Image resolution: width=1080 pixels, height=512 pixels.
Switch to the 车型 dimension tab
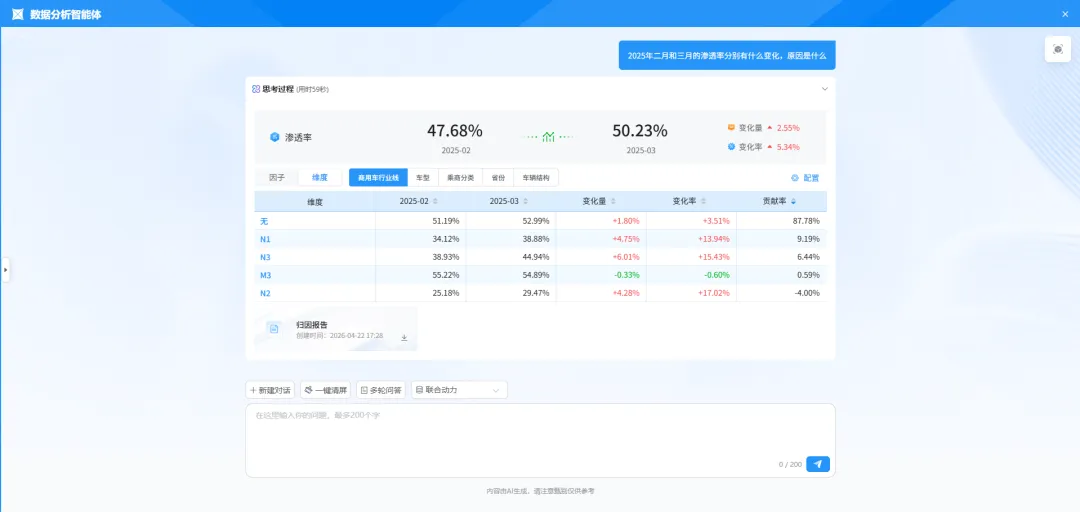(423, 178)
